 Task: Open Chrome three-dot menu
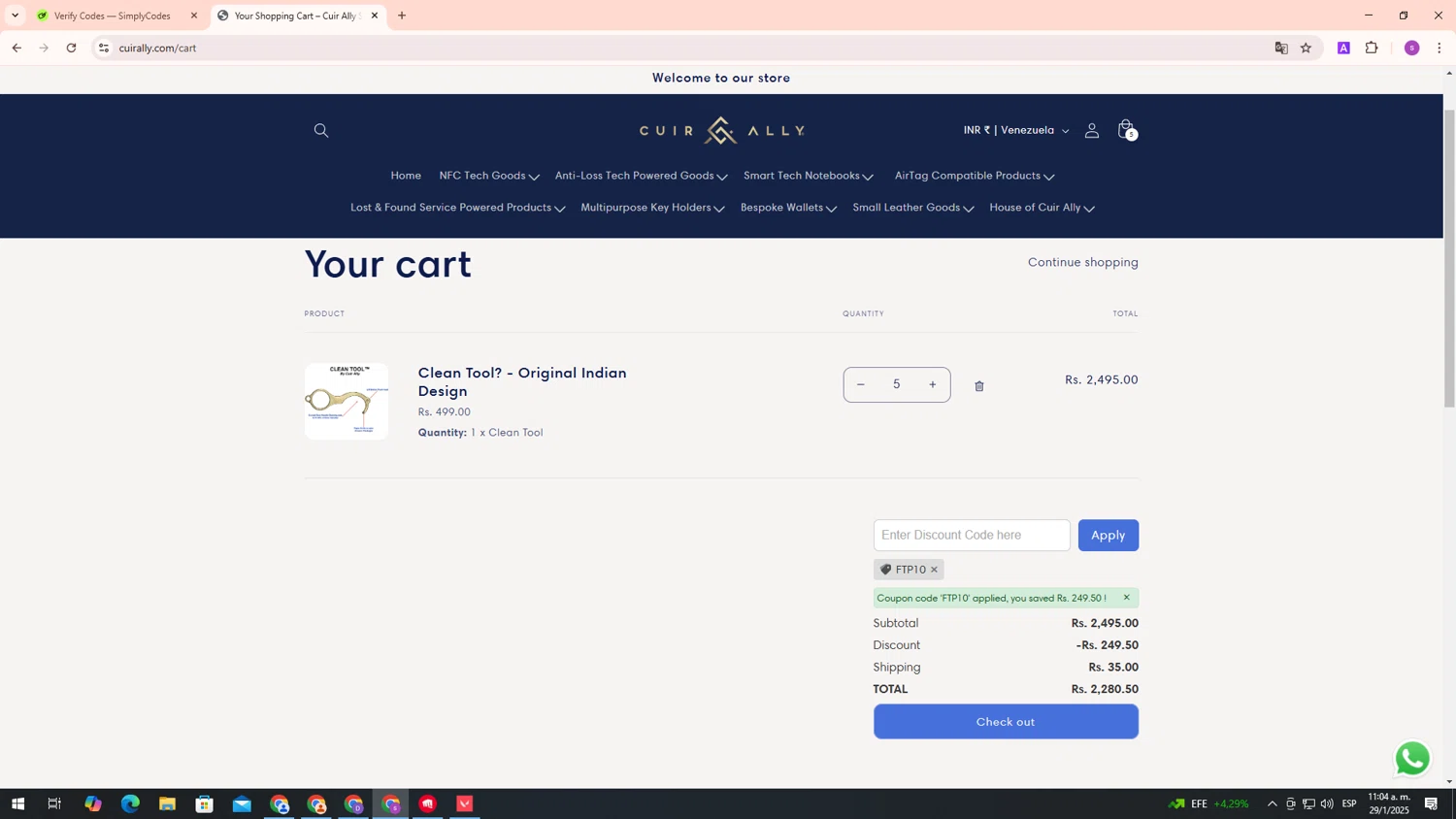(x=1439, y=48)
